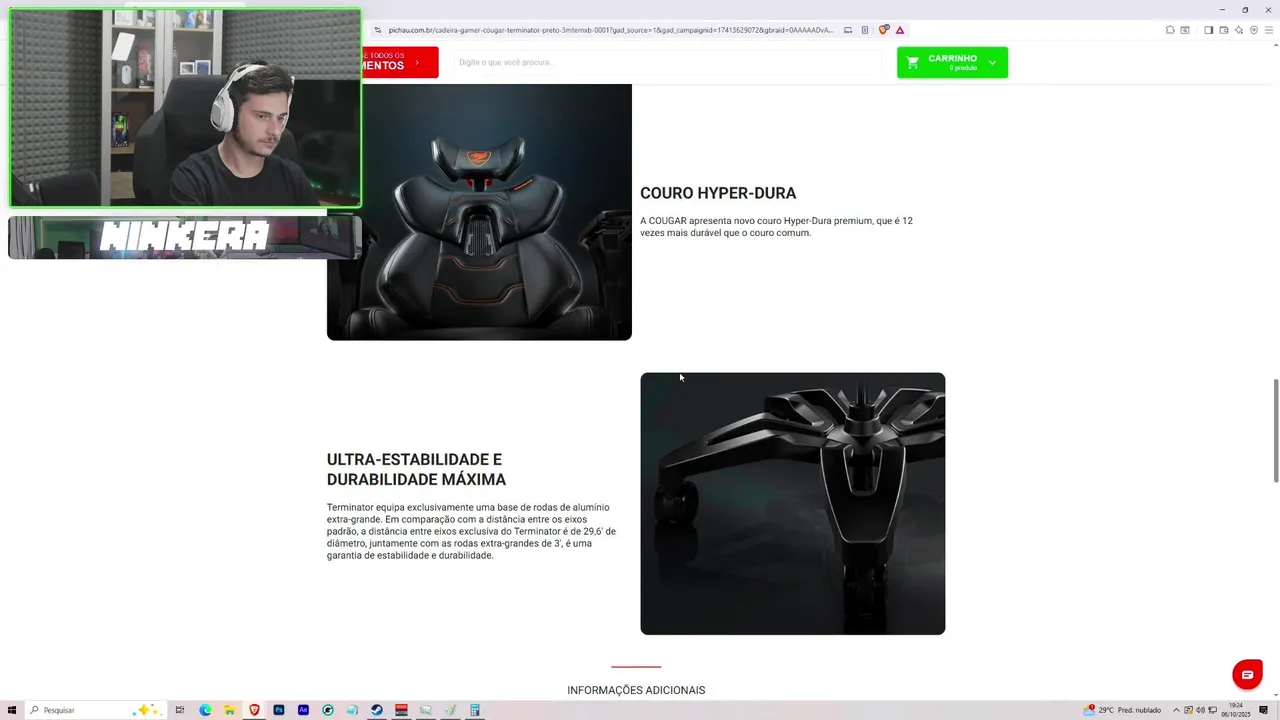1280x720 pixels.
Task: Restore the browser window size
Action: pyautogui.click(x=1245, y=10)
